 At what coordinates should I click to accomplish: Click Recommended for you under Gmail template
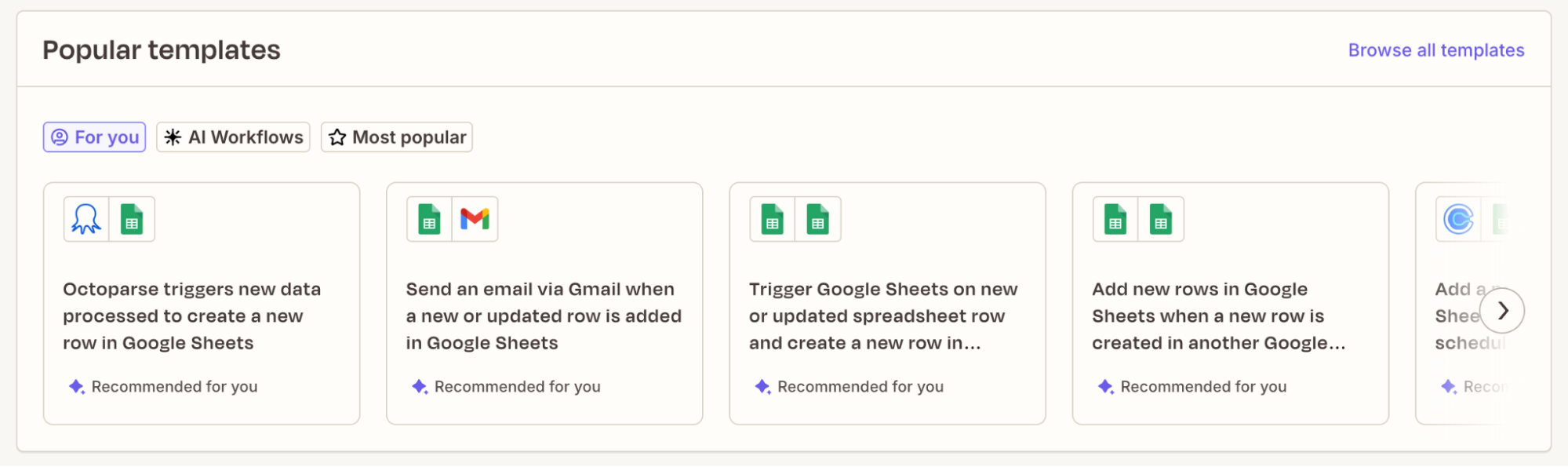(x=517, y=386)
